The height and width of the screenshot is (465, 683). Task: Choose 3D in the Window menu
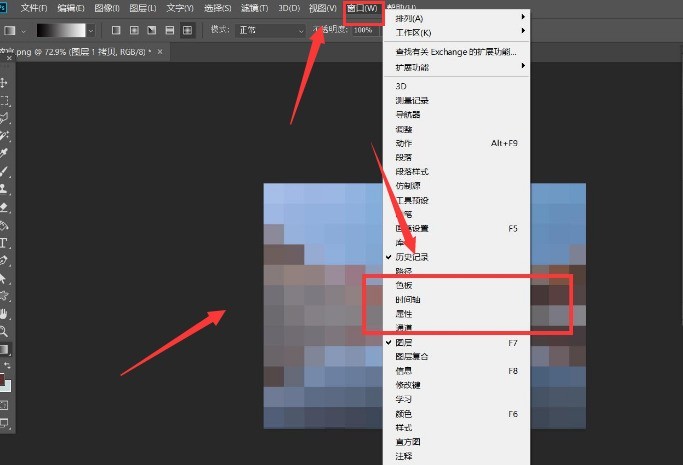(x=456, y=86)
